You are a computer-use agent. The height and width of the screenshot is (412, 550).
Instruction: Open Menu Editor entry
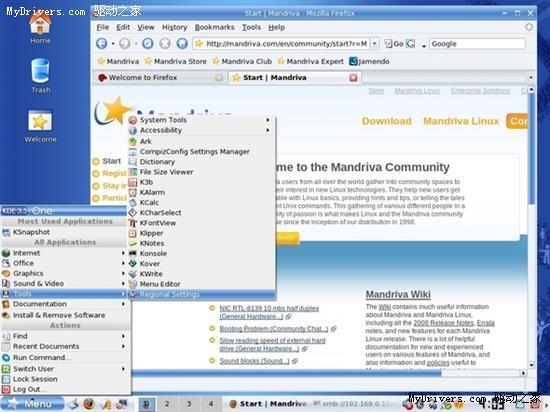point(201,284)
